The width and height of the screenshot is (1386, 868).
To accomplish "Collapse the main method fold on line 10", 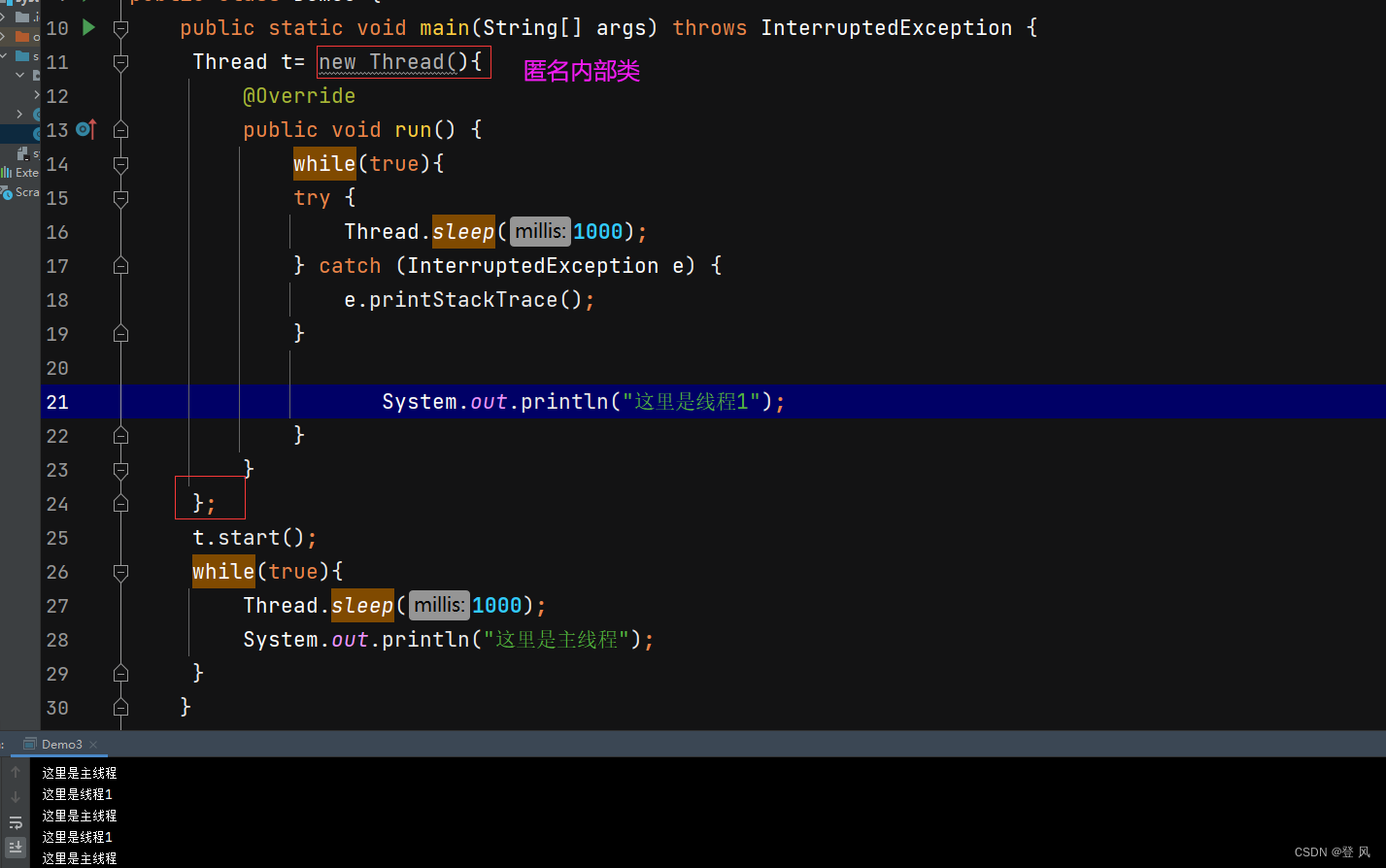I will (x=120, y=28).
